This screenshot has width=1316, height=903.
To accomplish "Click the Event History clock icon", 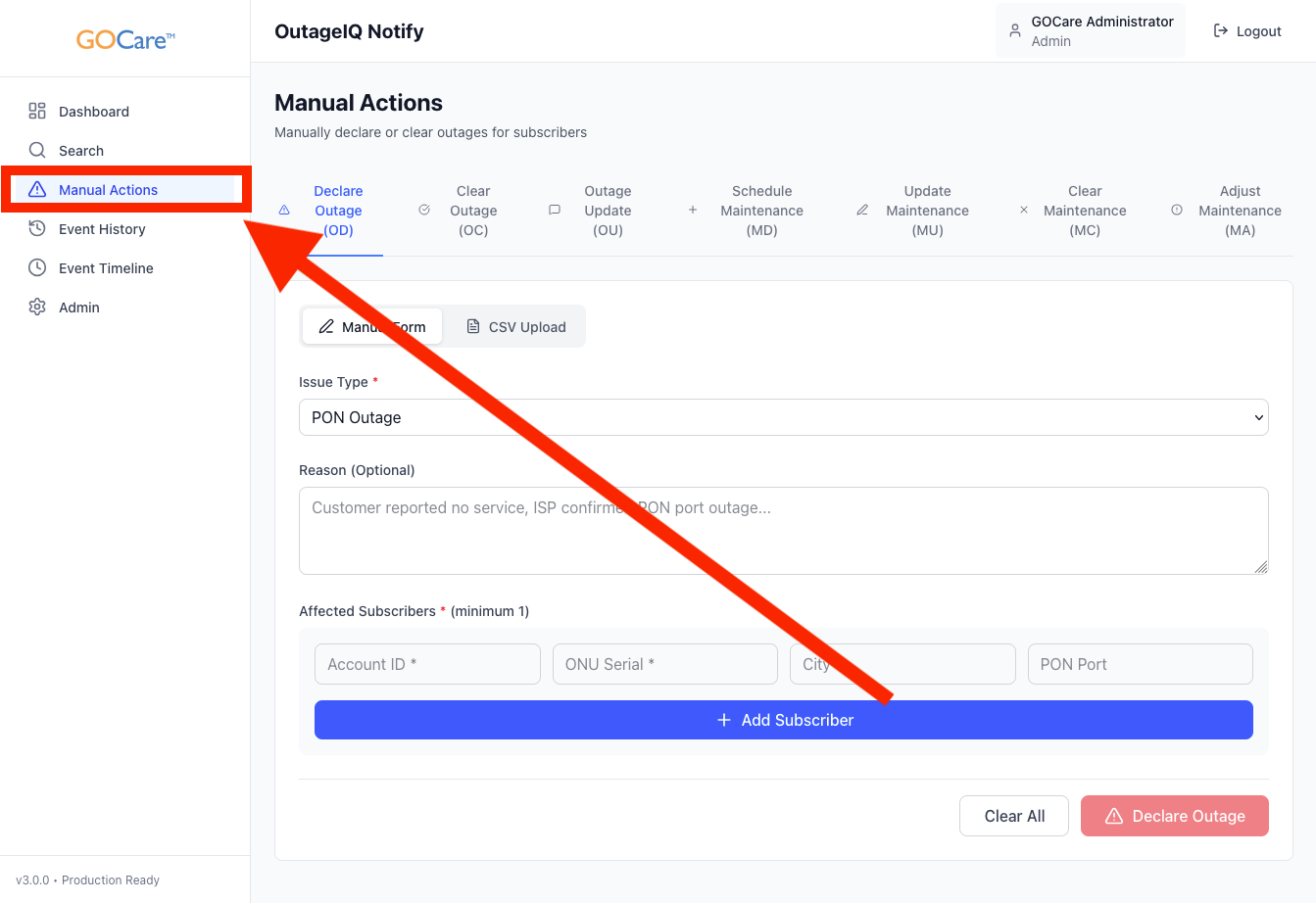I will point(37,229).
